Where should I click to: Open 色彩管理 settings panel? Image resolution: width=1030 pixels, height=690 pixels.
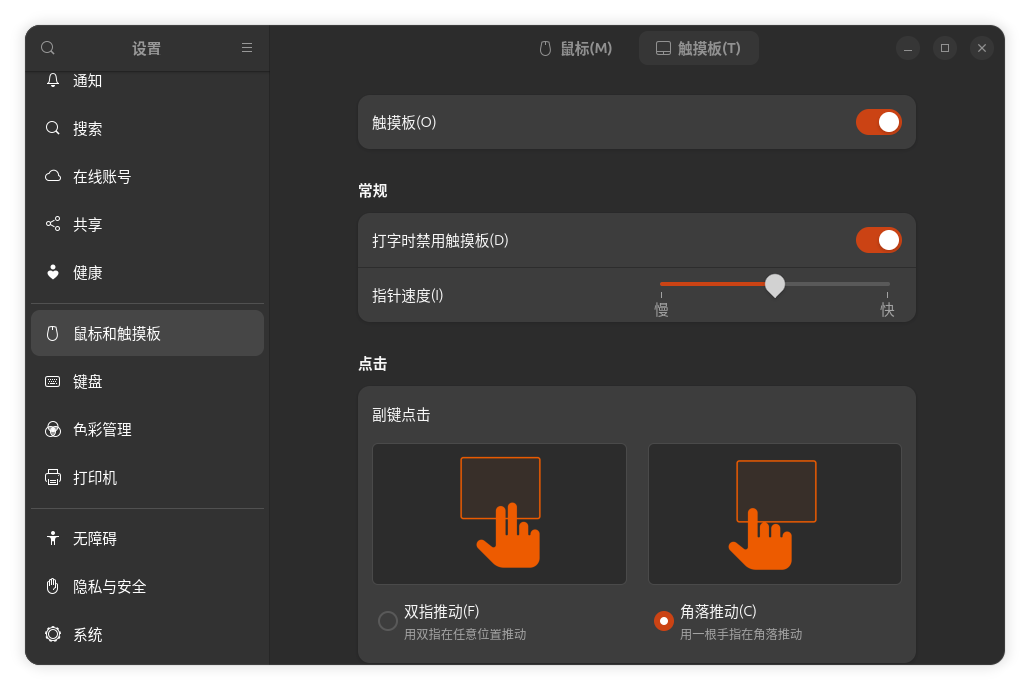pyautogui.click(x=147, y=429)
